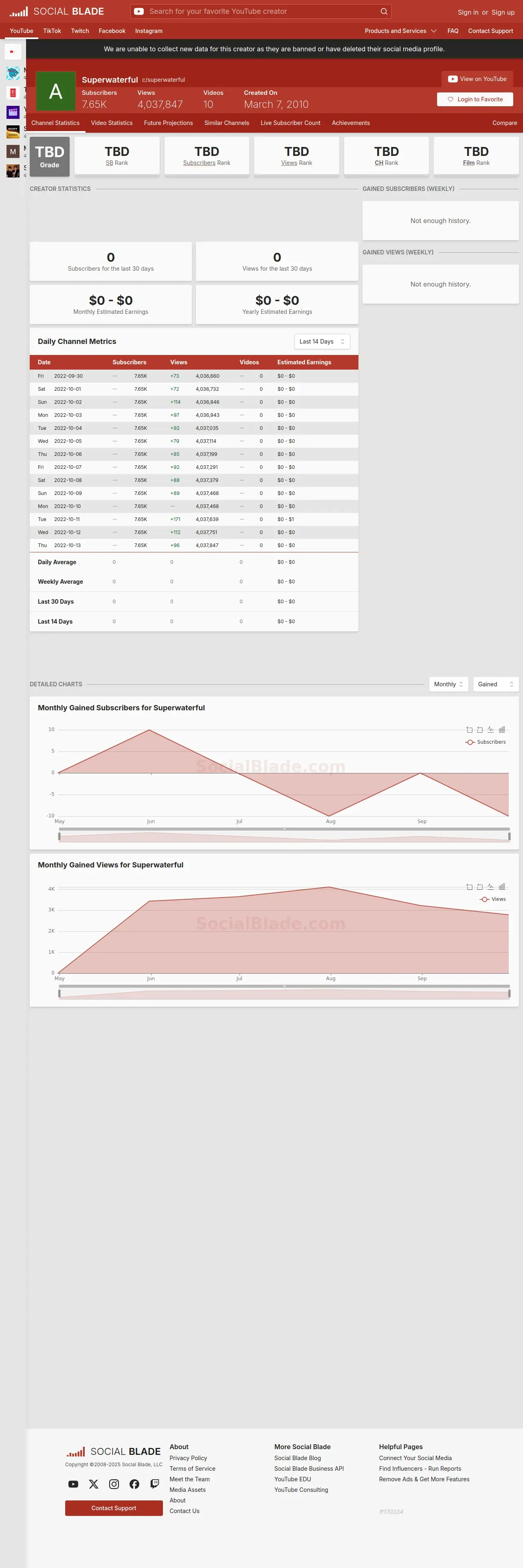Switch subscribers chart to bar chart view
This screenshot has width=523, height=1568.
click(x=502, y=729)
